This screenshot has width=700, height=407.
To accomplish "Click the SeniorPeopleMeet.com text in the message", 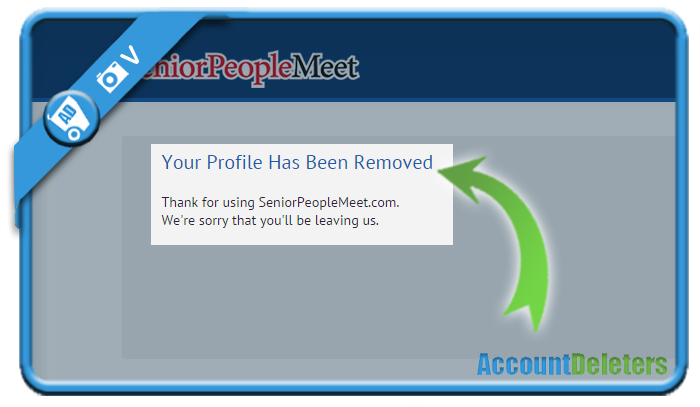I will [329, 203].
